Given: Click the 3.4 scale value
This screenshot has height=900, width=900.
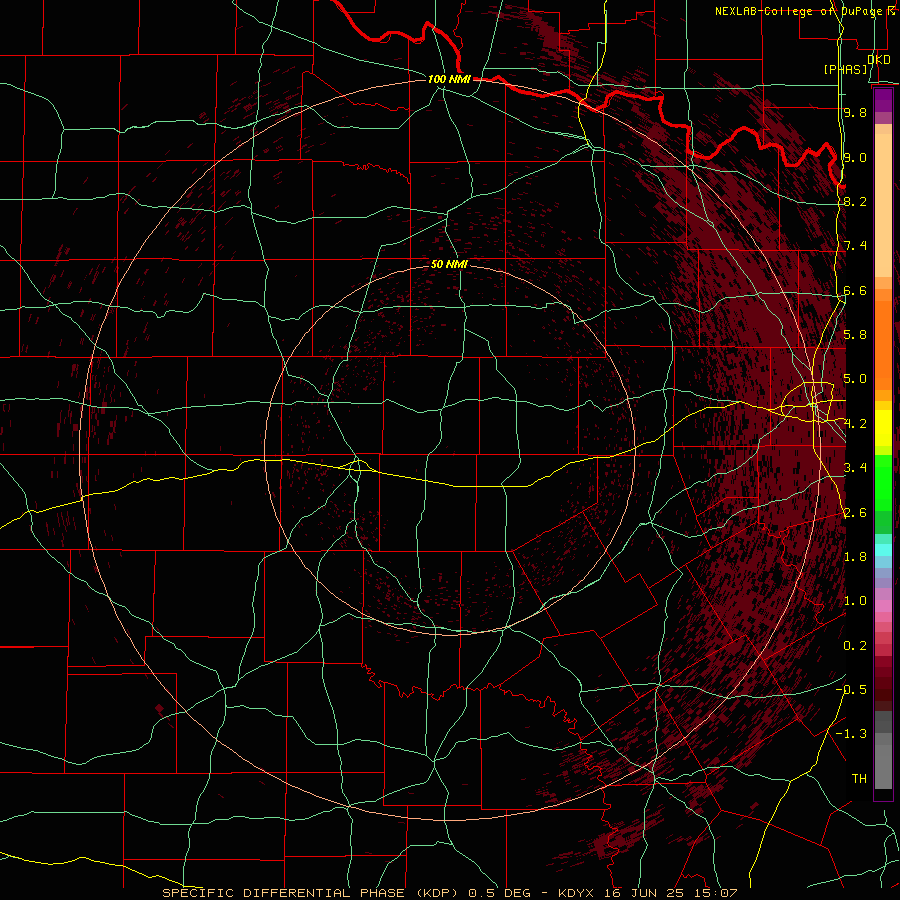Looking at the screenshot, I should coord(855,467).
